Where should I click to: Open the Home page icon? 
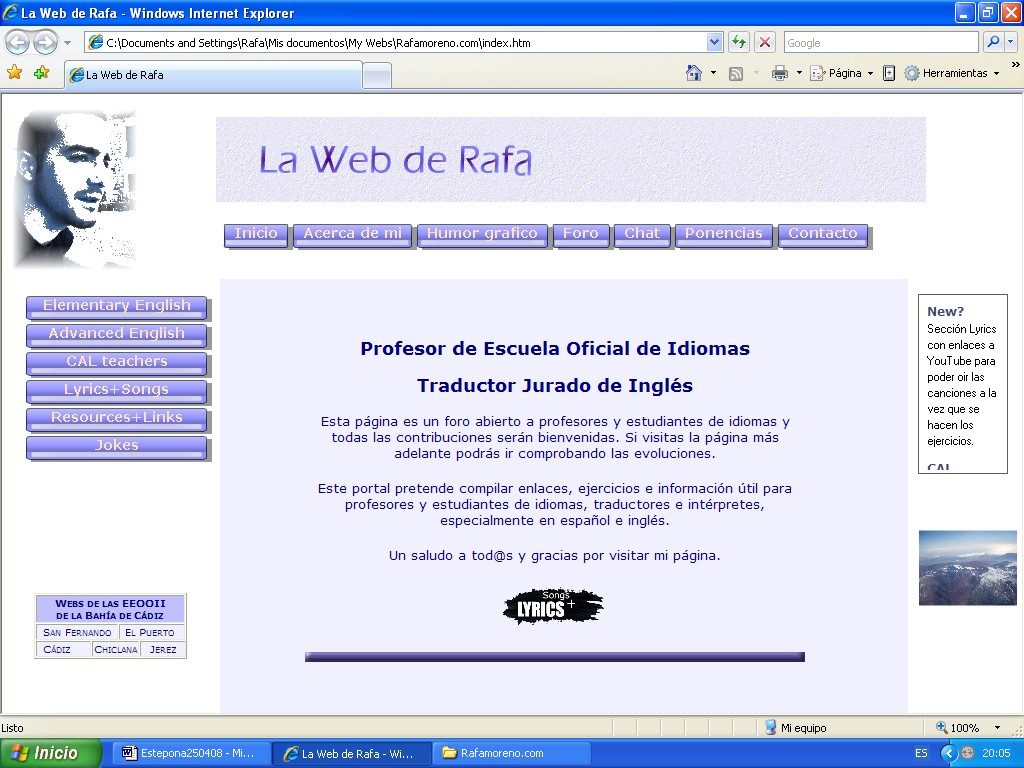(x=694, y=73)
